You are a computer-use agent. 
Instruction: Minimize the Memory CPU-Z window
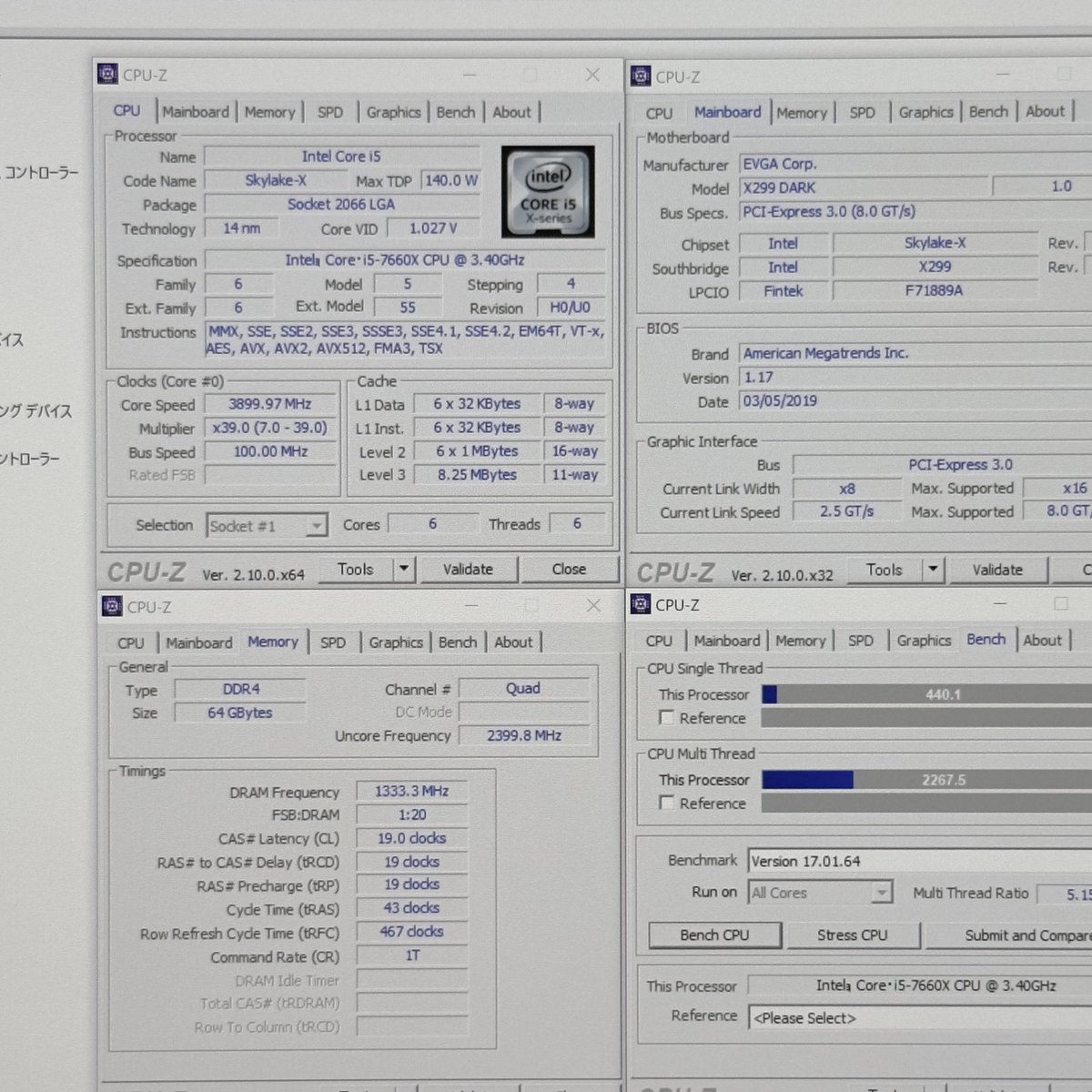pyautogui.click(x=470, y=605)
